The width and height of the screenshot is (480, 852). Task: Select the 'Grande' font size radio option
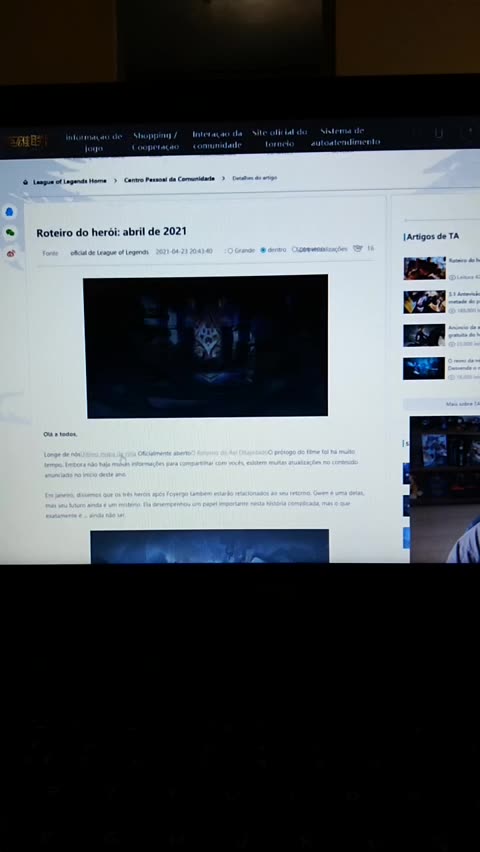point(230,250)
